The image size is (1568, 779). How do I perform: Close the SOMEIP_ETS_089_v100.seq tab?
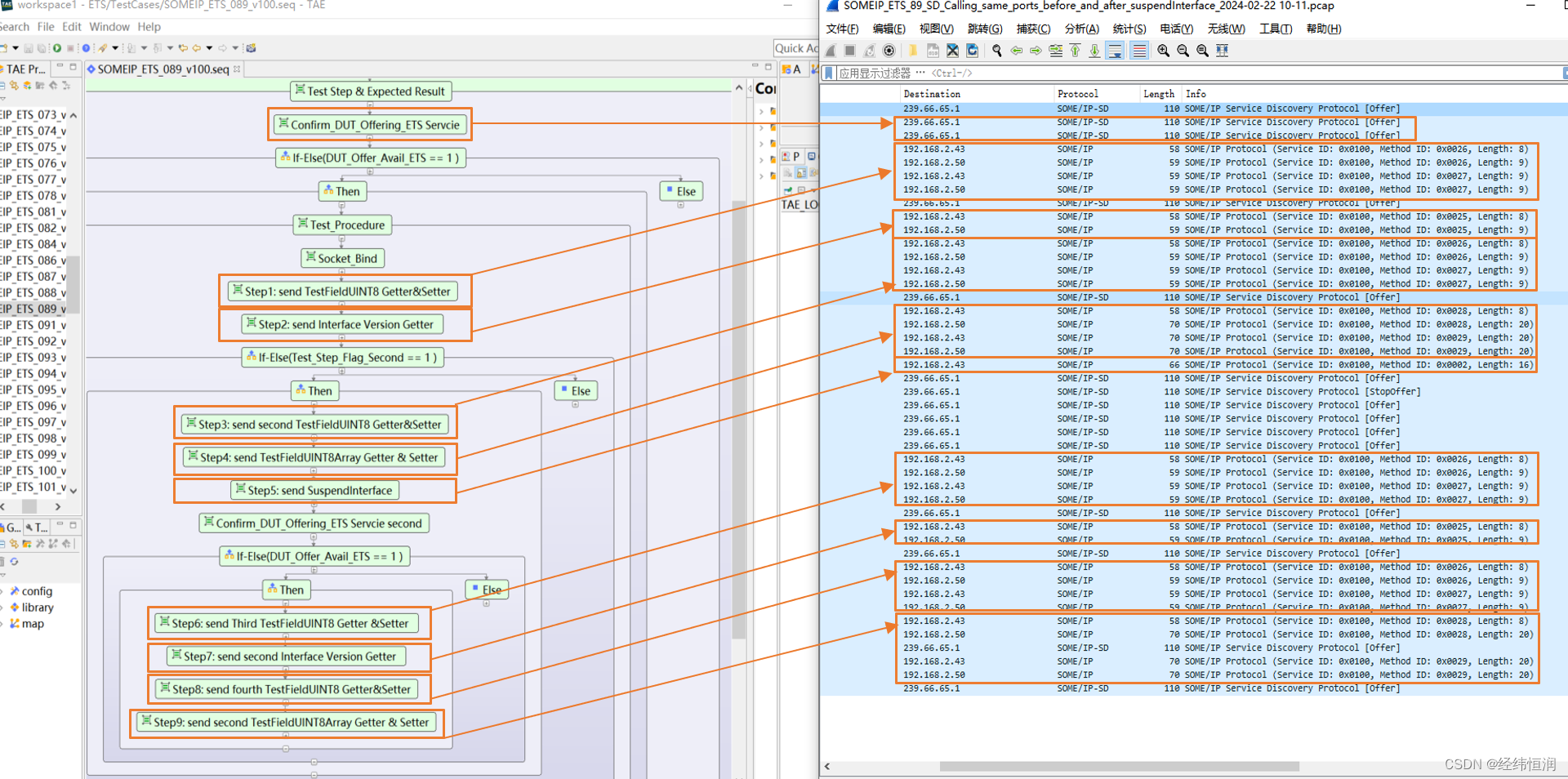[237, 69]
